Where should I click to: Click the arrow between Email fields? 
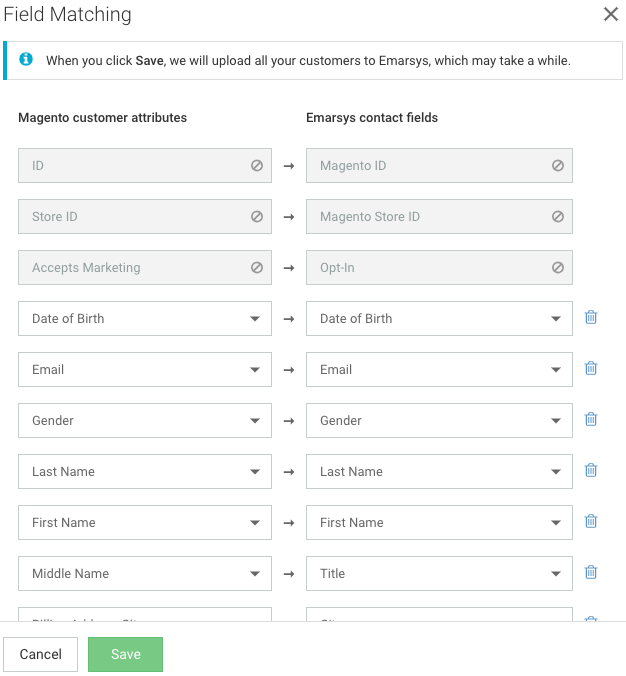click(x=289, y=370)
